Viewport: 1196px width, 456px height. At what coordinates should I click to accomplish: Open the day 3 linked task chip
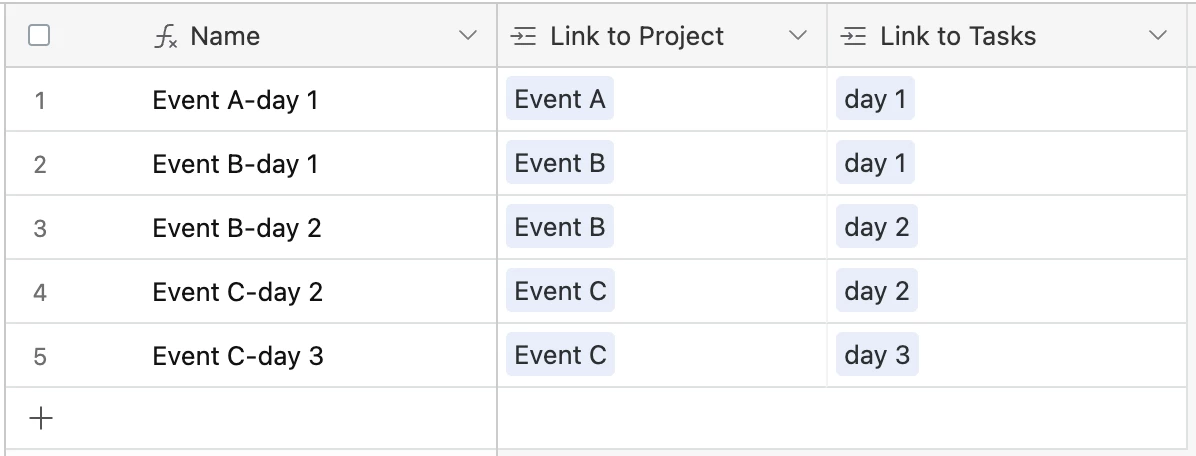[877, 355]
